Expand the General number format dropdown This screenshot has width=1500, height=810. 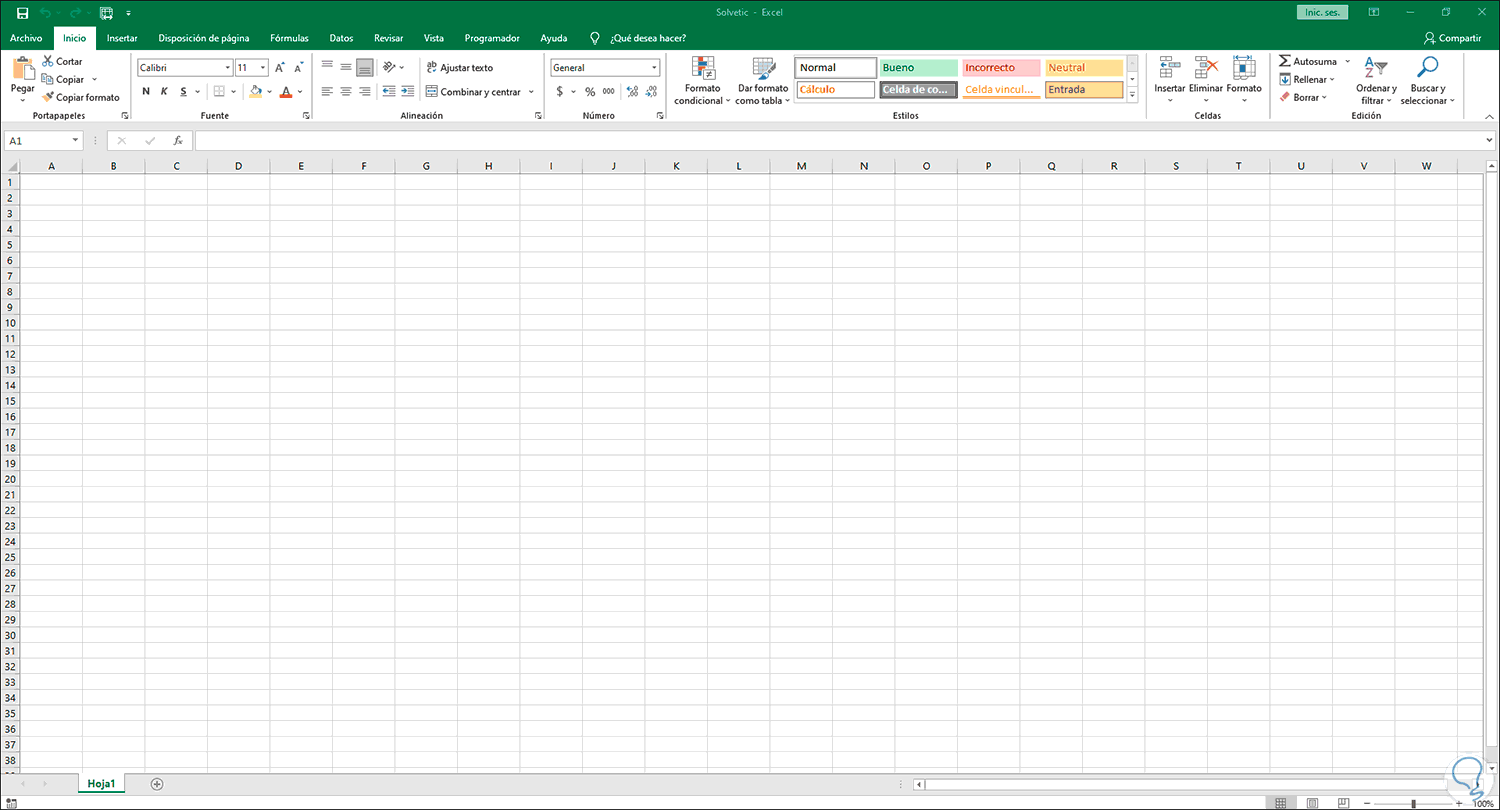[x=654, y=67]
